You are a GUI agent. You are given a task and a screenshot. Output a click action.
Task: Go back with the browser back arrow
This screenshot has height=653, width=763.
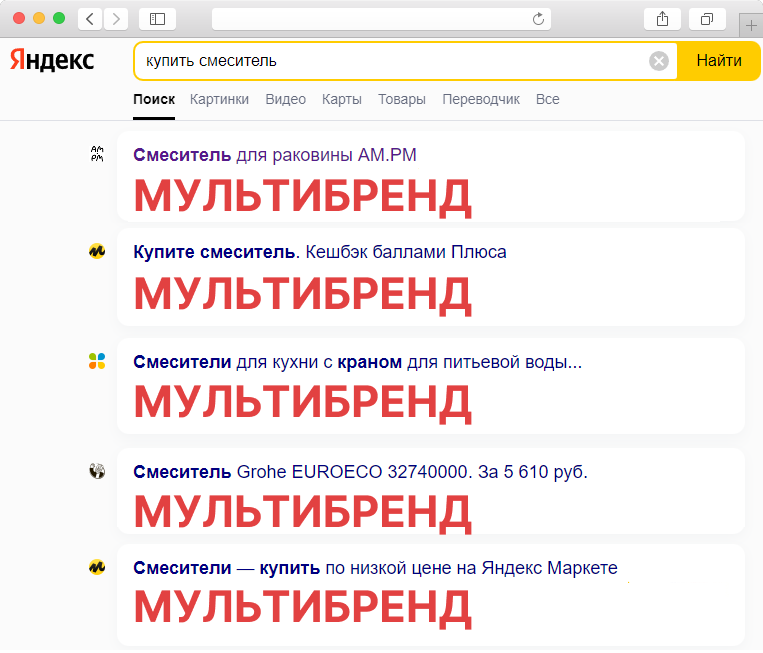90,19
